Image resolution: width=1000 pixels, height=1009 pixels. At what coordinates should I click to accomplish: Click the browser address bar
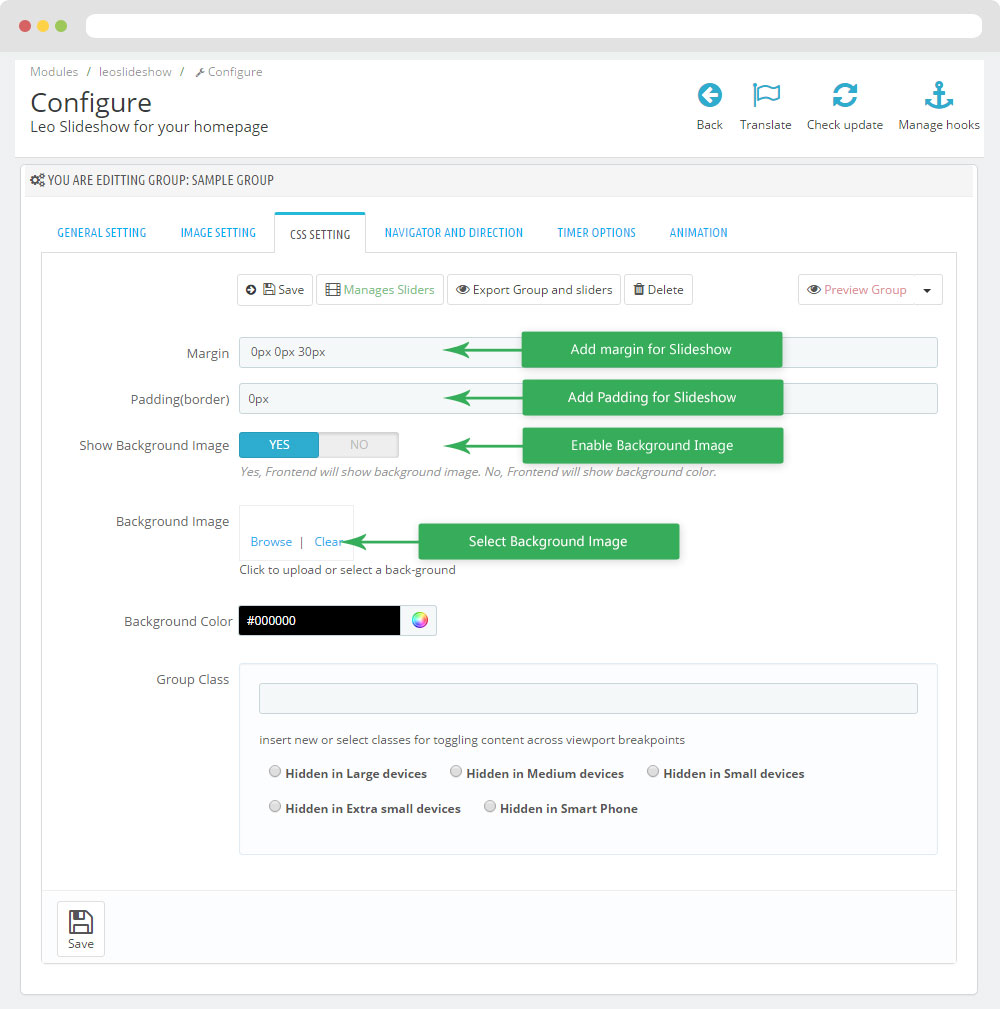click(533, 26)
